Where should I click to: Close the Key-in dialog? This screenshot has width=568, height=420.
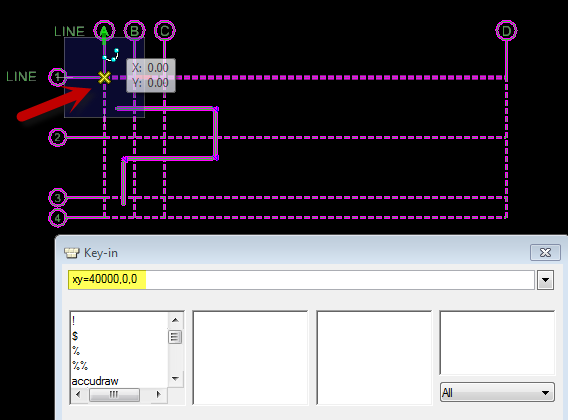(546, 253)
